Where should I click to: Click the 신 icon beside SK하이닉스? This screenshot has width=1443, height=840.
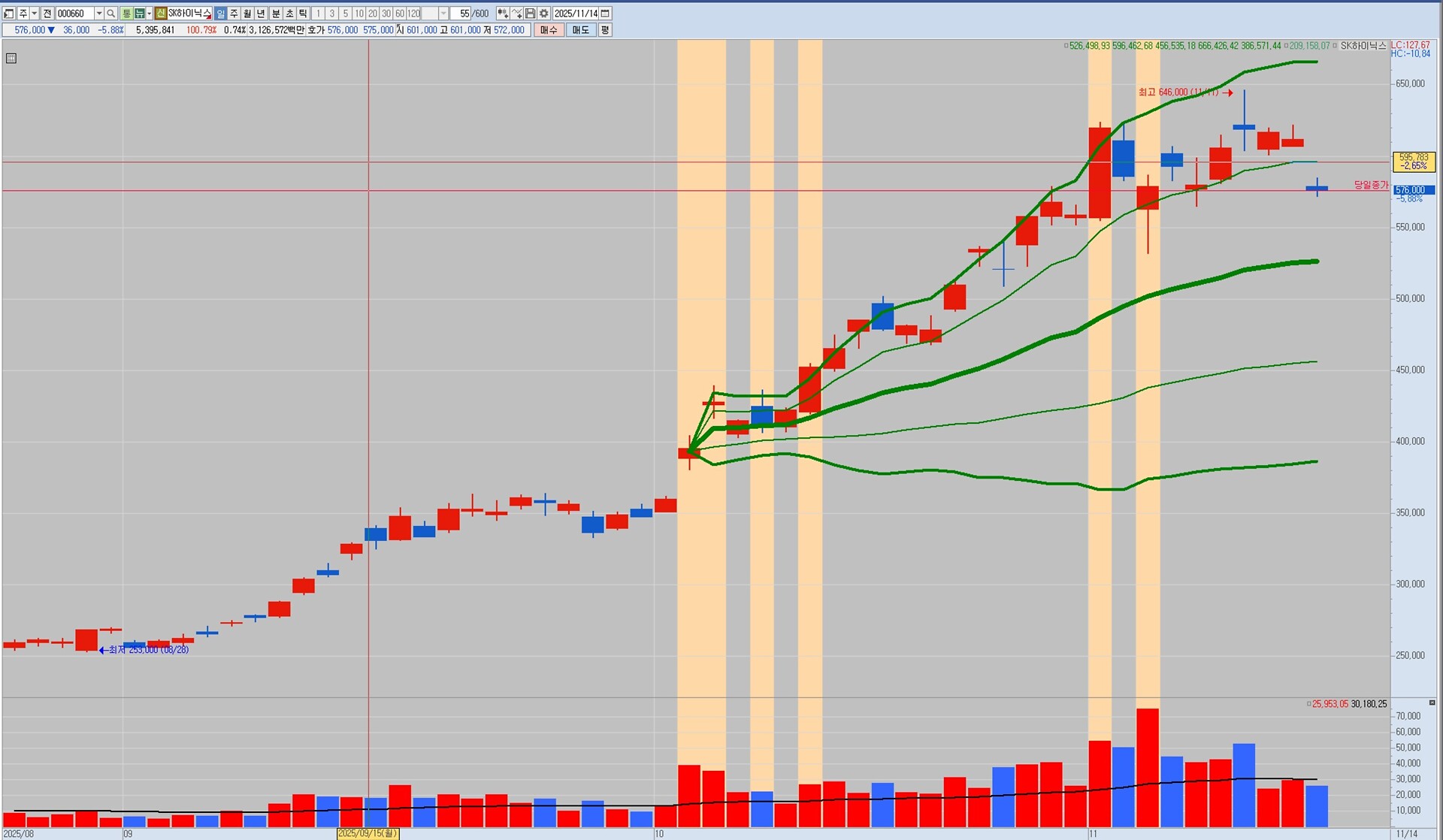[x=160, y=14]
